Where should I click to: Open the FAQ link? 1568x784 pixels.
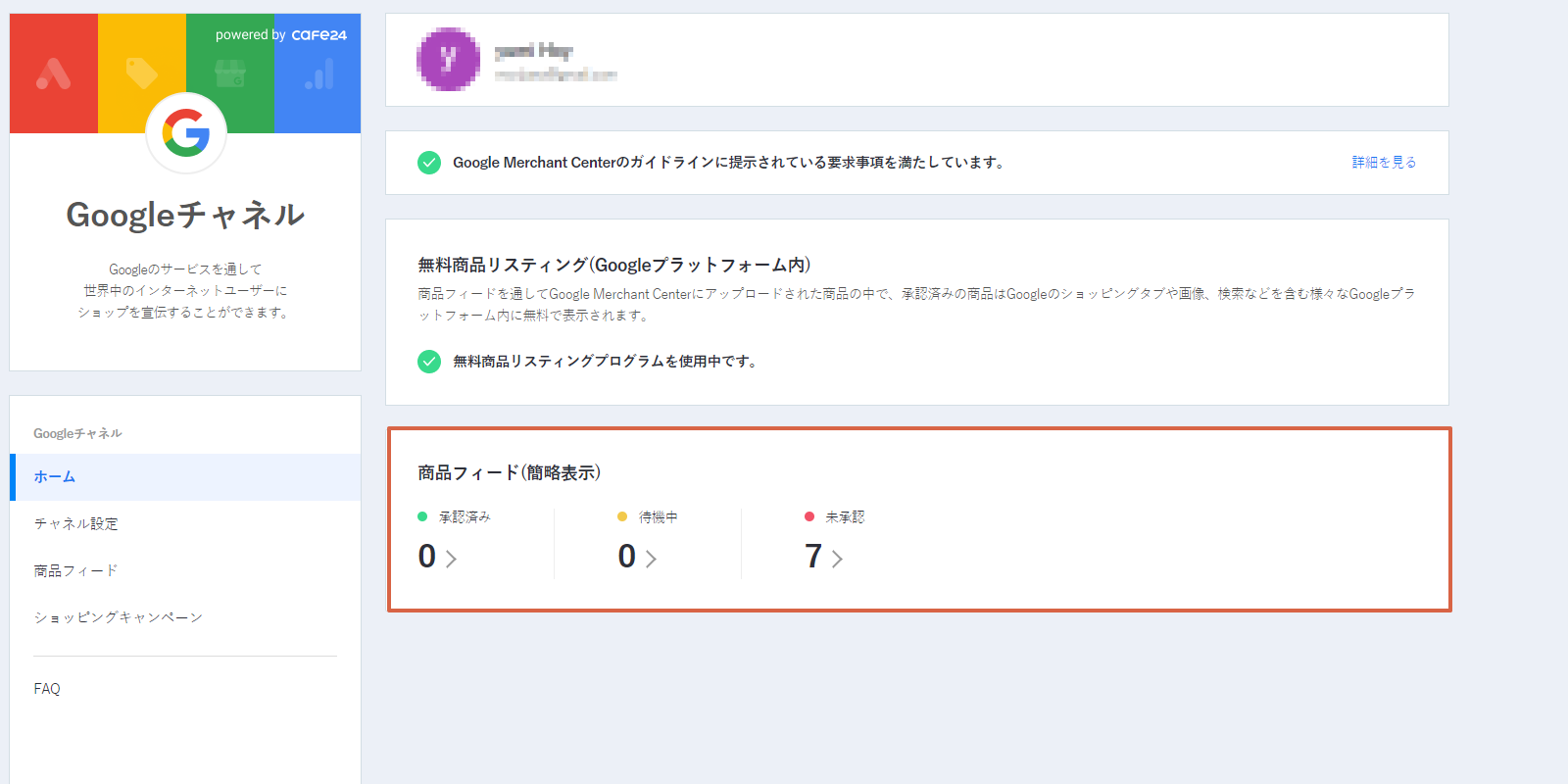pyautogui.click(x=47, y=689)
